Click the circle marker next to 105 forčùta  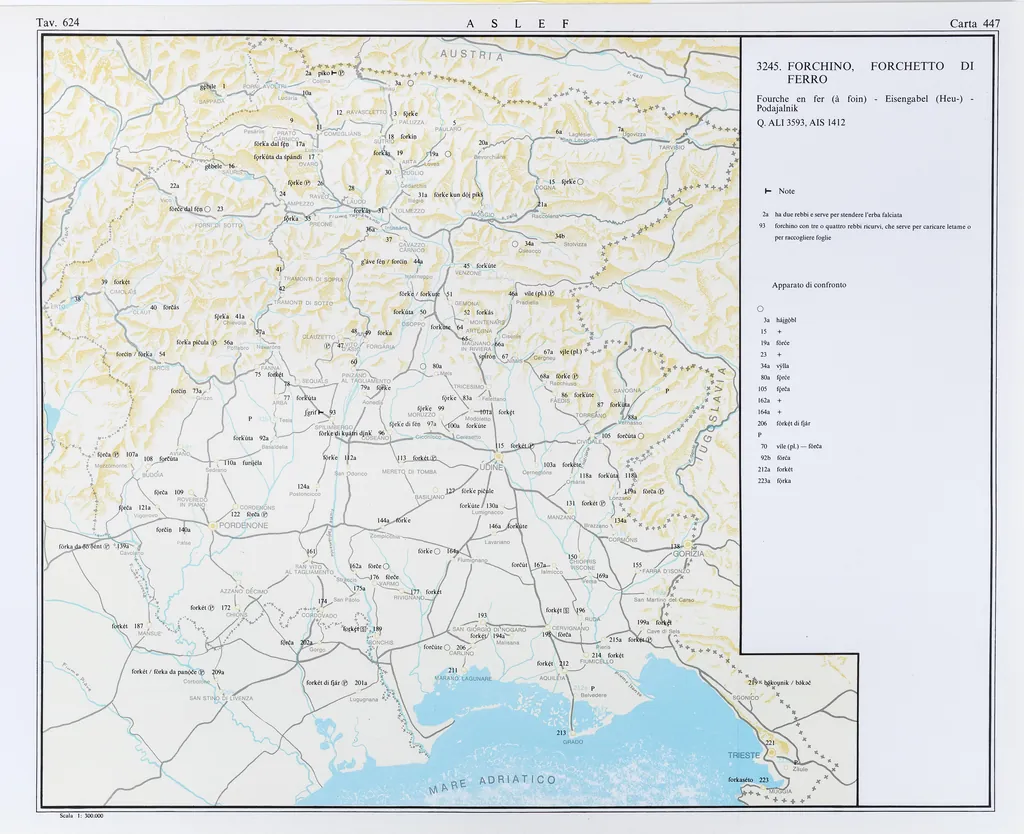(641, 436)
